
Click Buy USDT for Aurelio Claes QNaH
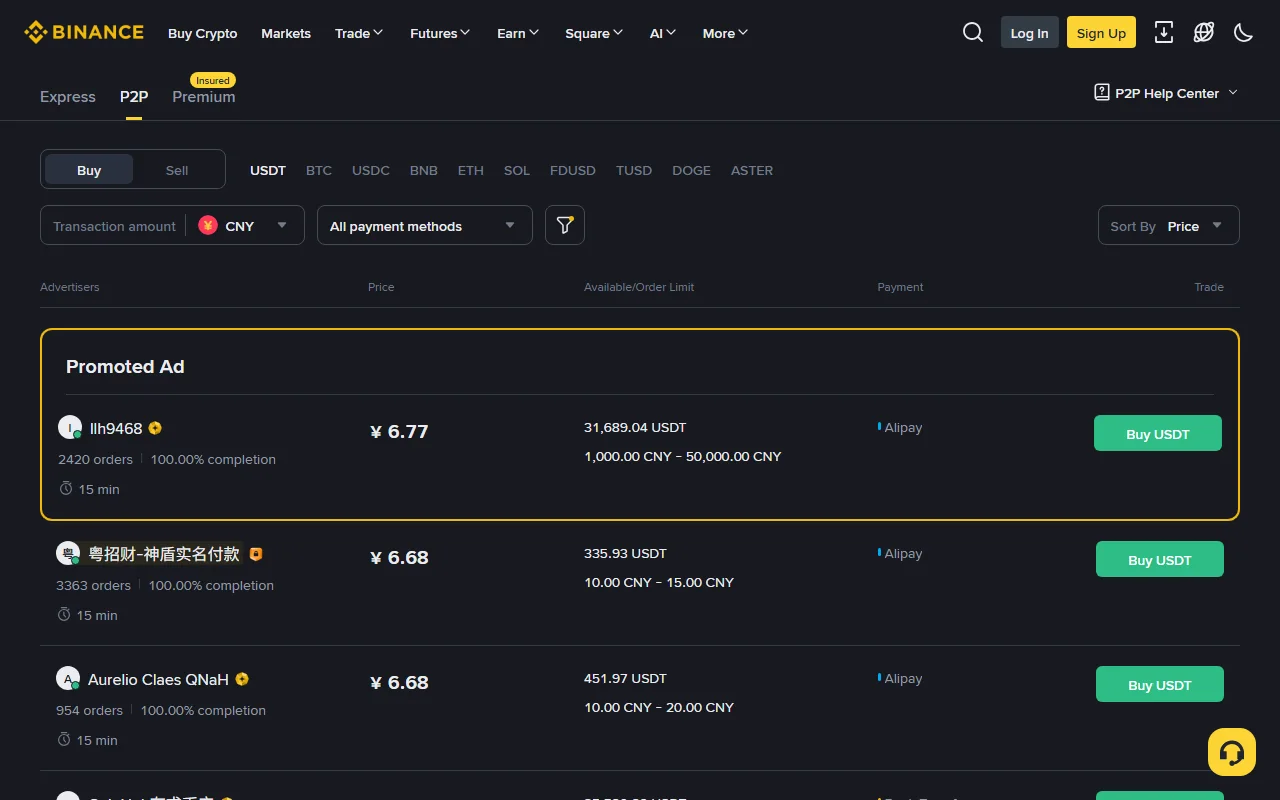(1160, 684)
